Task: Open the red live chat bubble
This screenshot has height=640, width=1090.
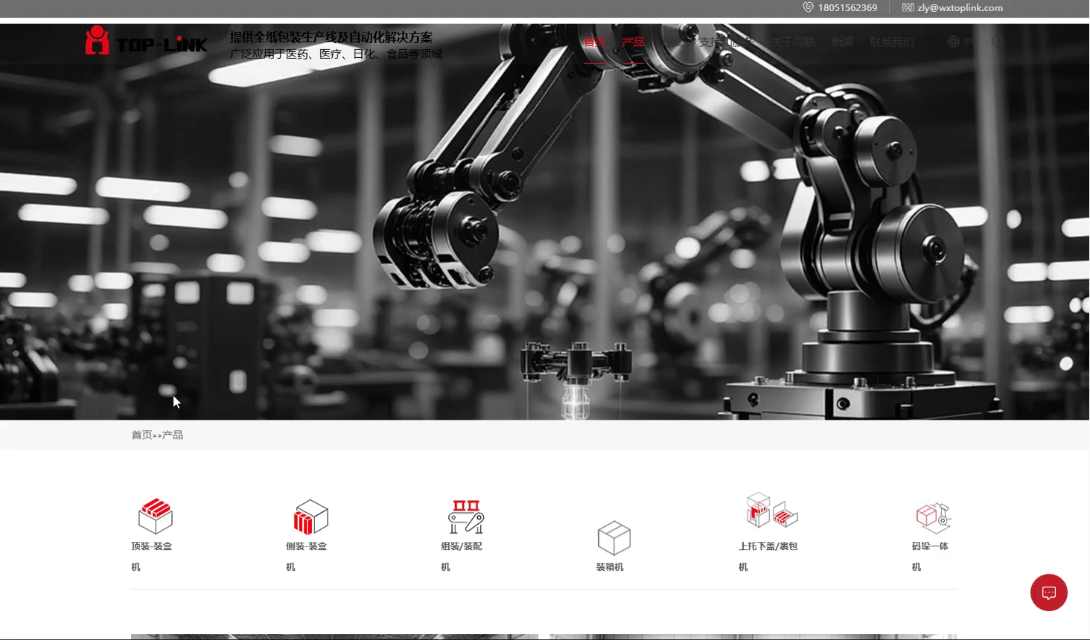Action: pyautogui.click(x=1048, y=592)
